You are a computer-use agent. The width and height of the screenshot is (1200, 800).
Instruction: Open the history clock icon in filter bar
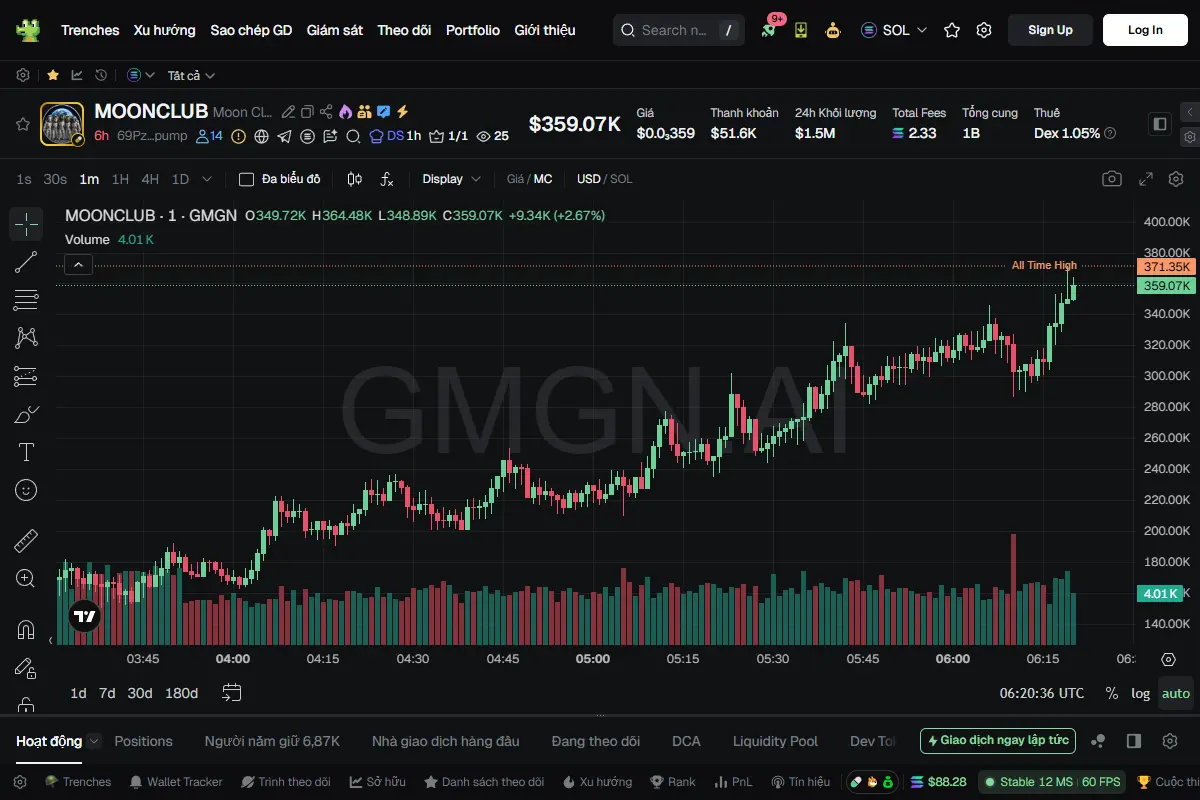coord(101,75)
